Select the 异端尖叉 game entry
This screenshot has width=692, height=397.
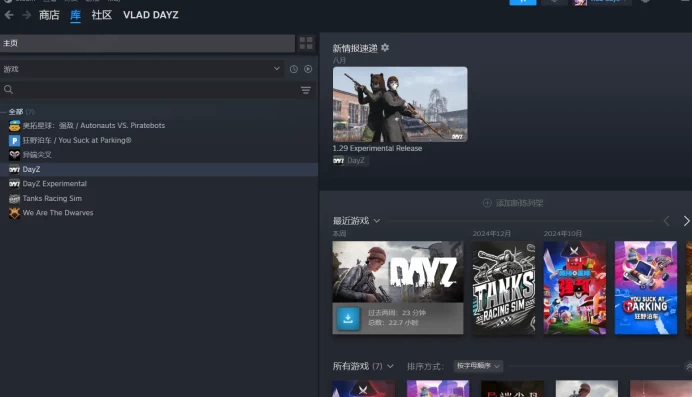(x=37, y=155)
